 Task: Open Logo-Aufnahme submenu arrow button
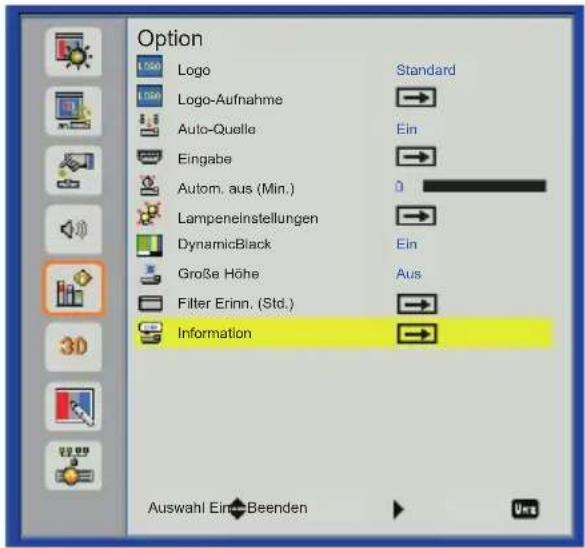coord(416,98)
